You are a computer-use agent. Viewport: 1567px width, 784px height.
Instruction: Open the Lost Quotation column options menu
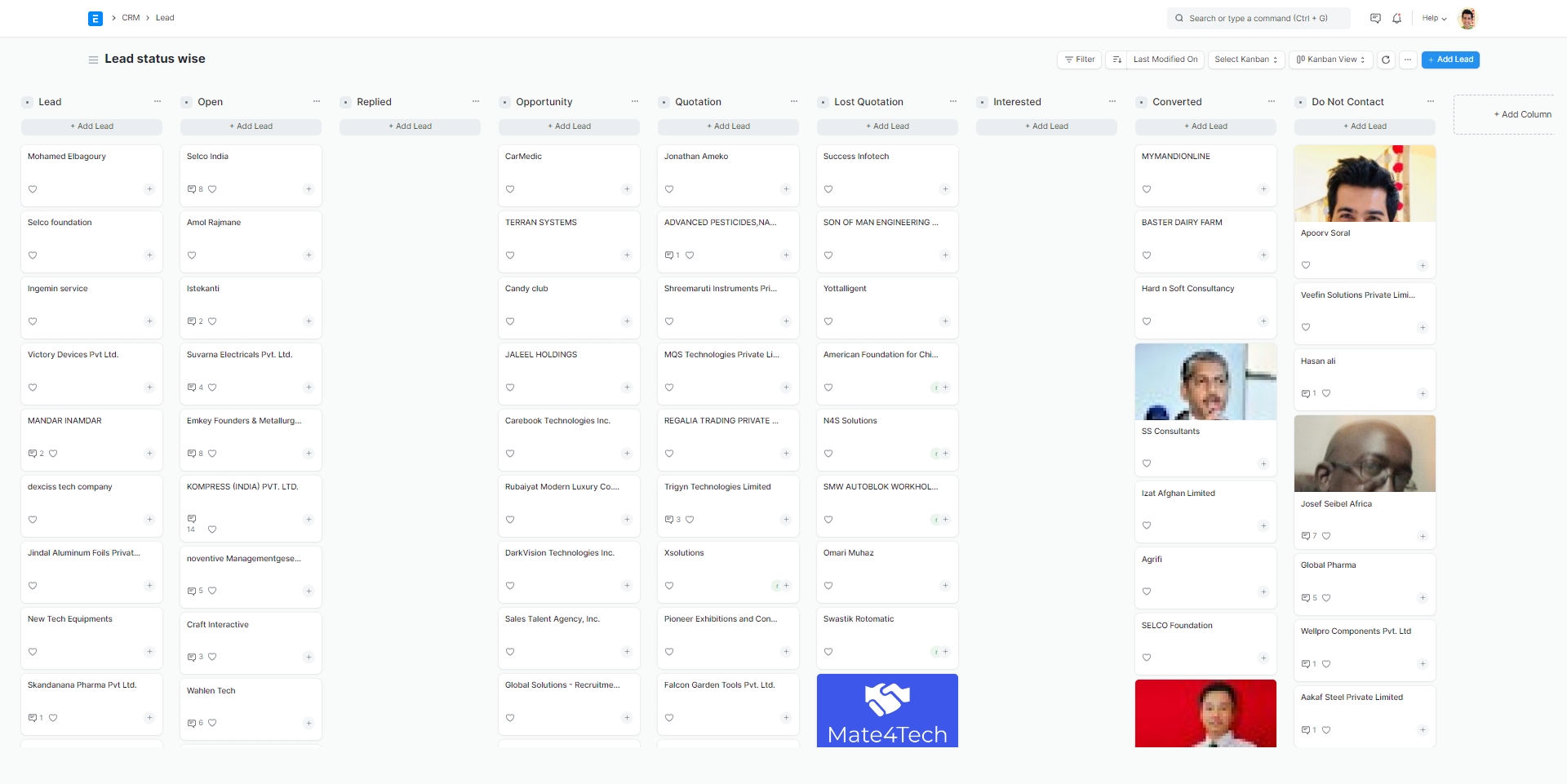point(953,102)
